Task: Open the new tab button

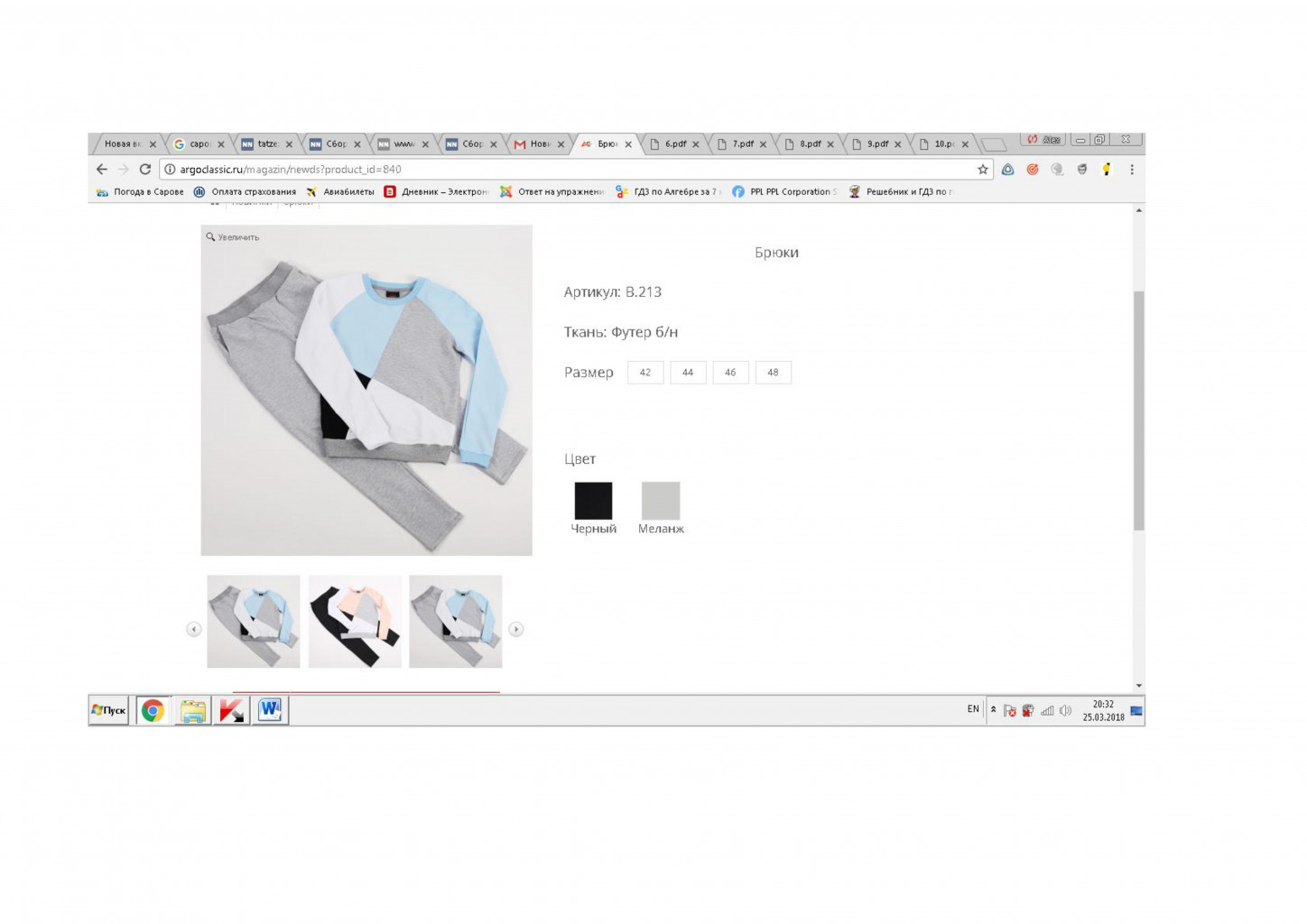Action: [994, 144]
